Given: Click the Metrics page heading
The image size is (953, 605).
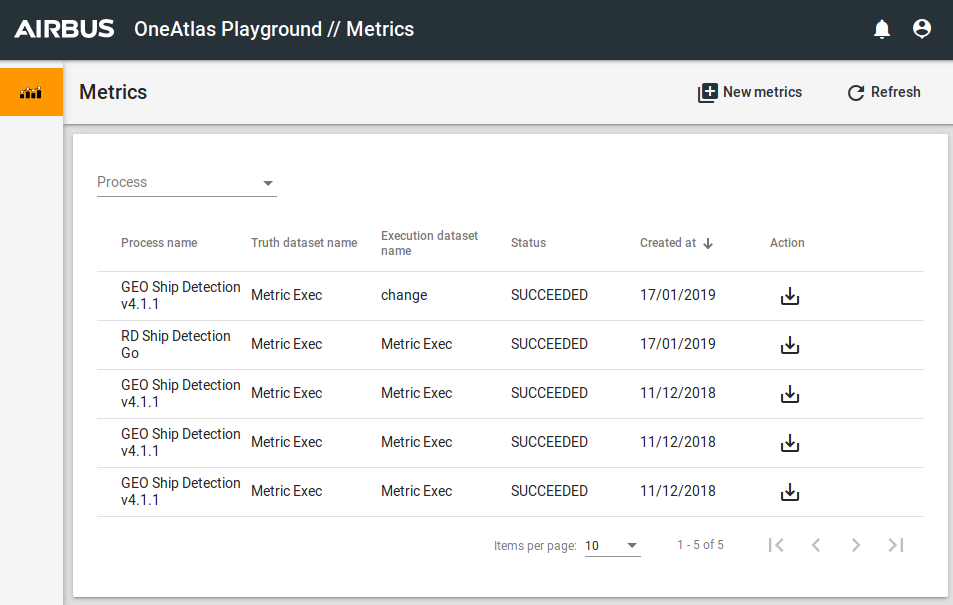Looking at the screenshot, I should point(113,92).
